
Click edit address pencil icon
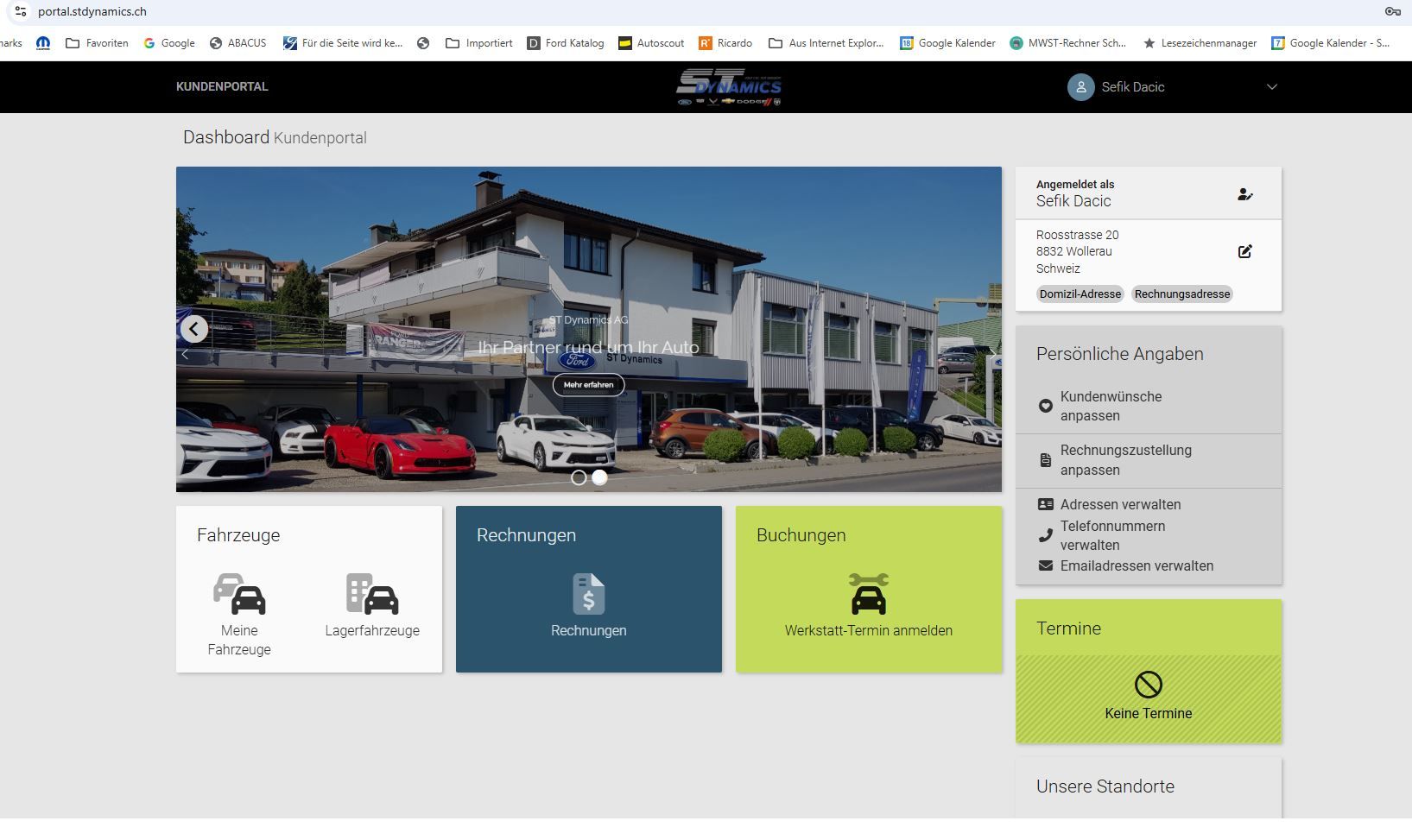click(x=1244, y=251)
